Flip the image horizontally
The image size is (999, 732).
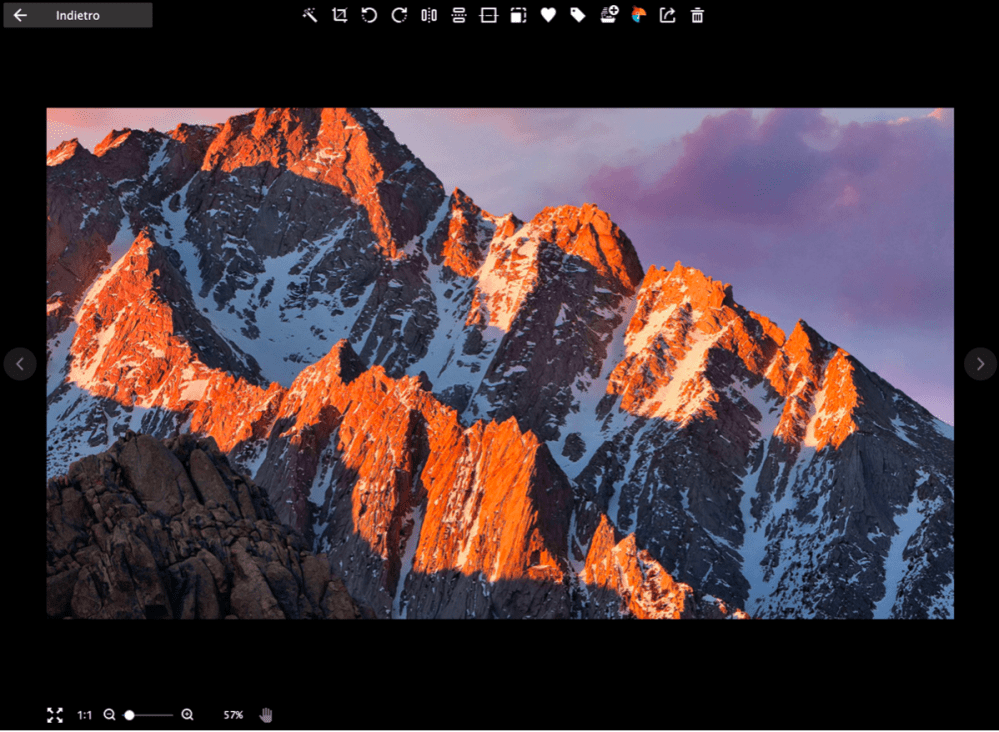[429, 15]
